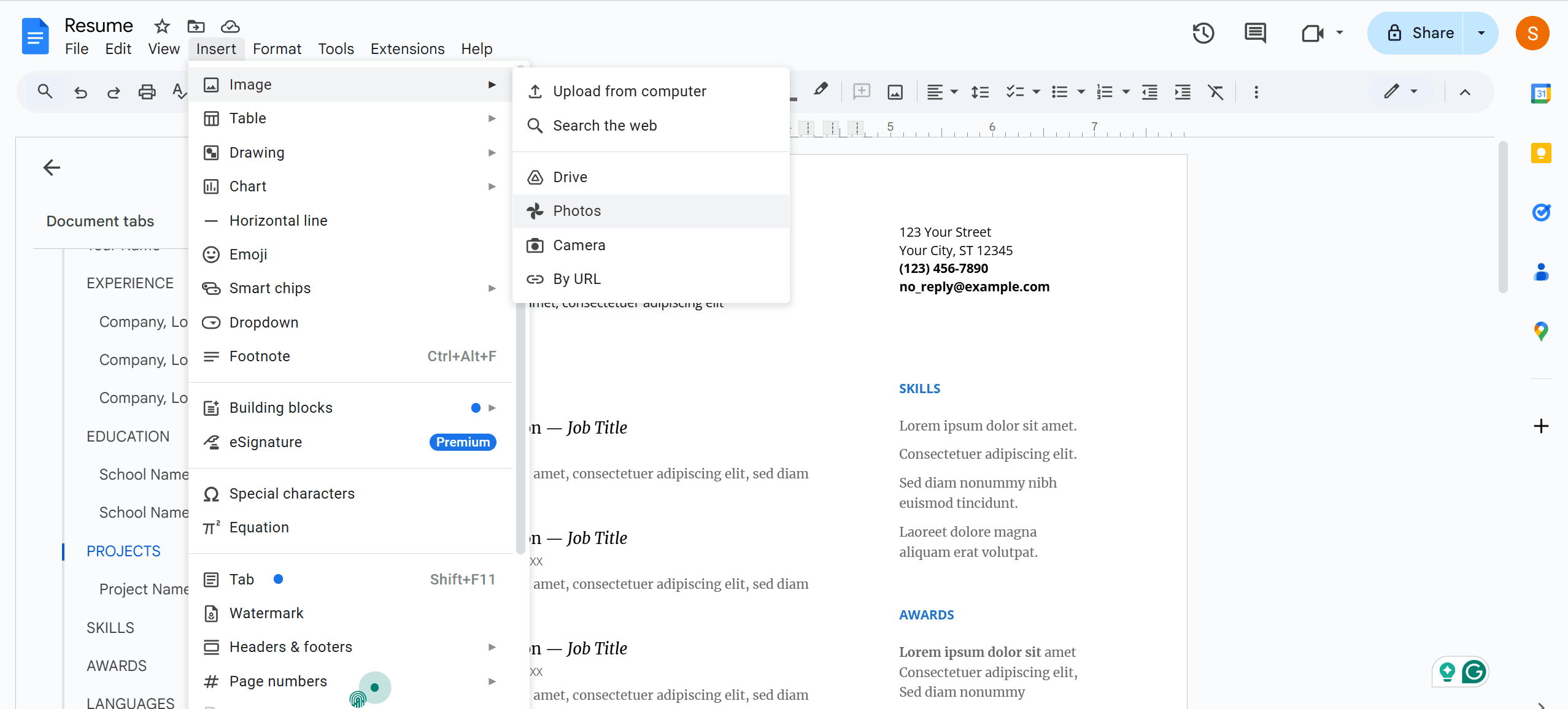Click the pencil/edit icon in toolbar
The height and width of the screenshot is (709, 1568).
[x=1391, y=92]
